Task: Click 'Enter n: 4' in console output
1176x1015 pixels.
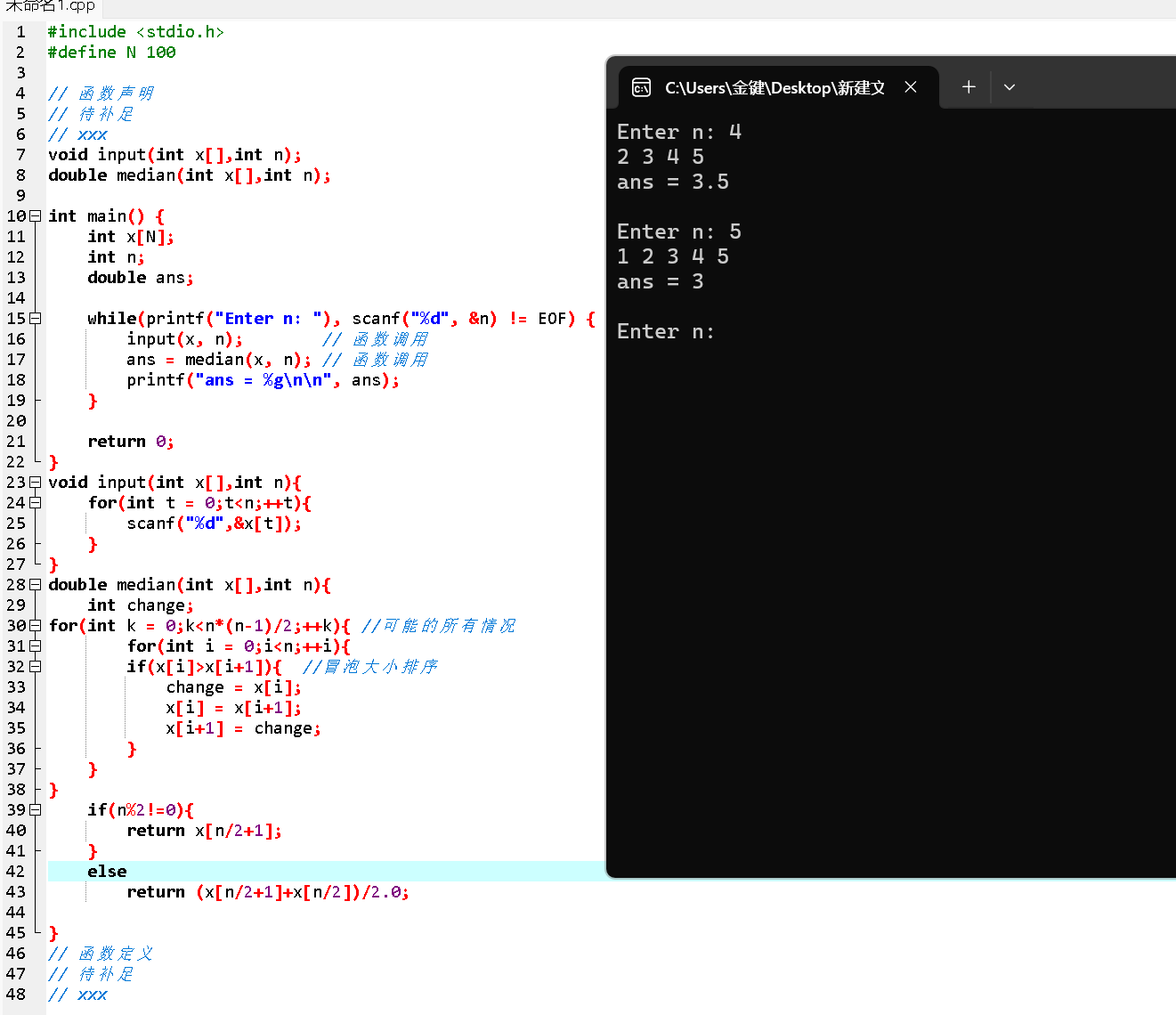Action: pyautogui.click(x=679, y=132)
